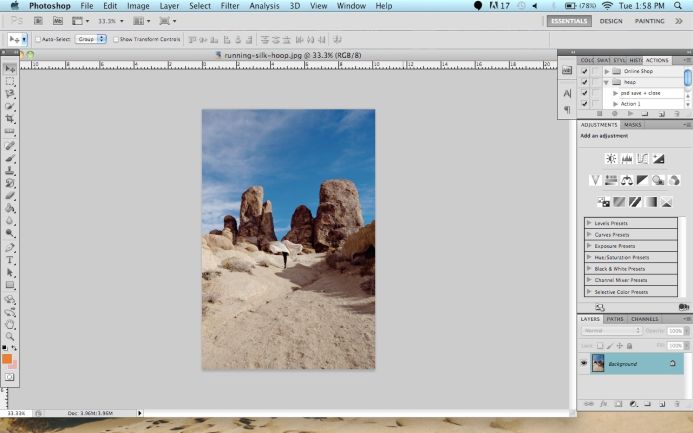
Task: Click the Essentials workspace button
Action: [x=570, y=20]
